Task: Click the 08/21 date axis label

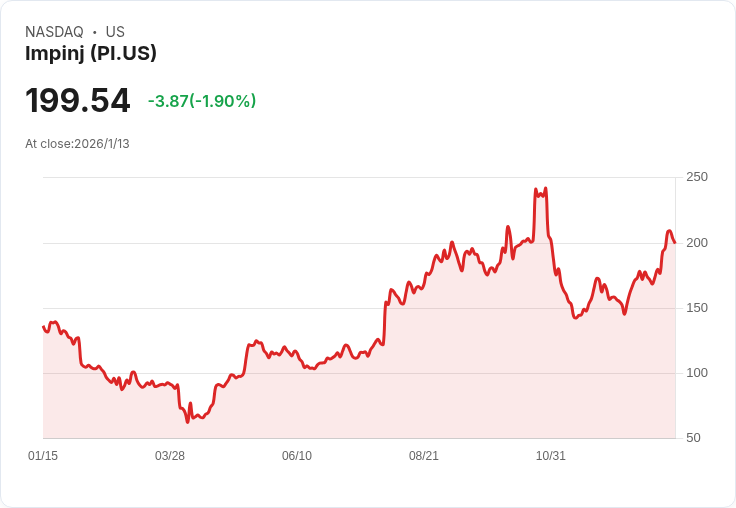Action: (x=424, y=456)
